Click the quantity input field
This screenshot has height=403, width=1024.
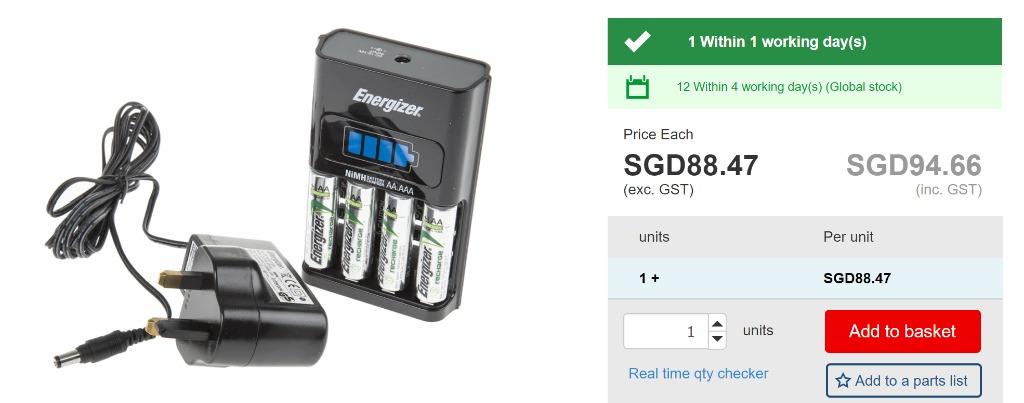point(666,331)
